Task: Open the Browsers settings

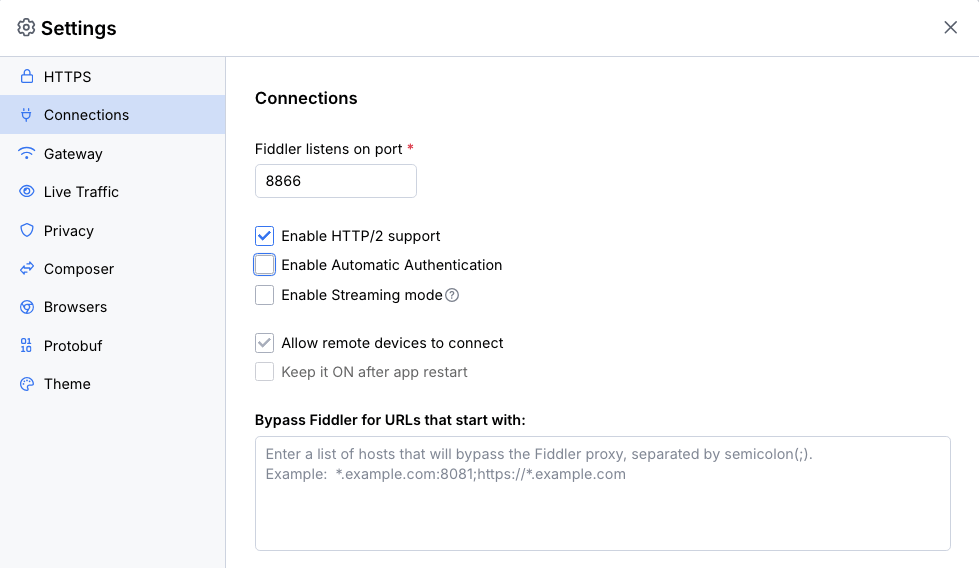Action: pyautogui.click(x=112, y=307)
